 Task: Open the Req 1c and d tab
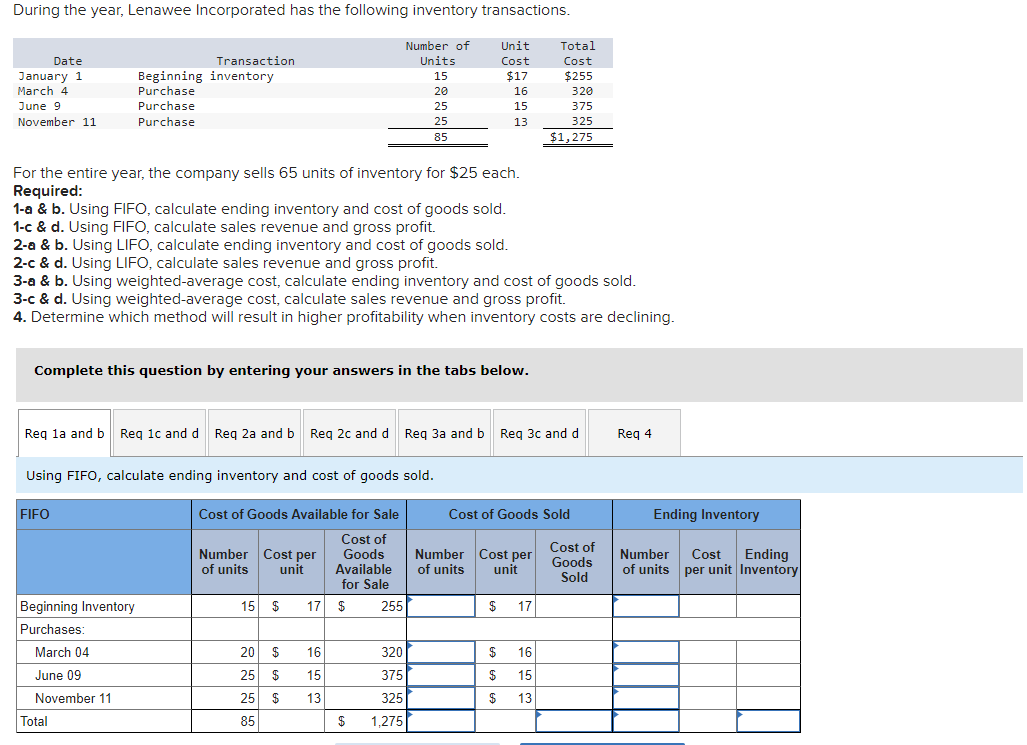pos(159,433)
